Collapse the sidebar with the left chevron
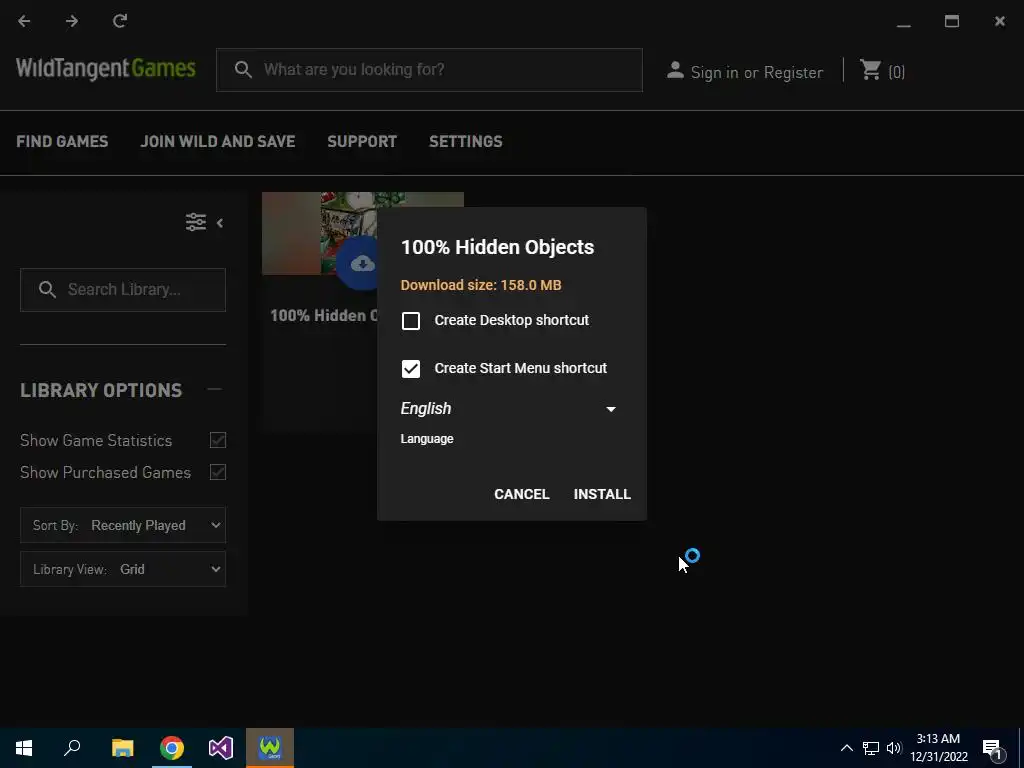The width and height of the screenshot is (1024, 768). click(220, 223)
